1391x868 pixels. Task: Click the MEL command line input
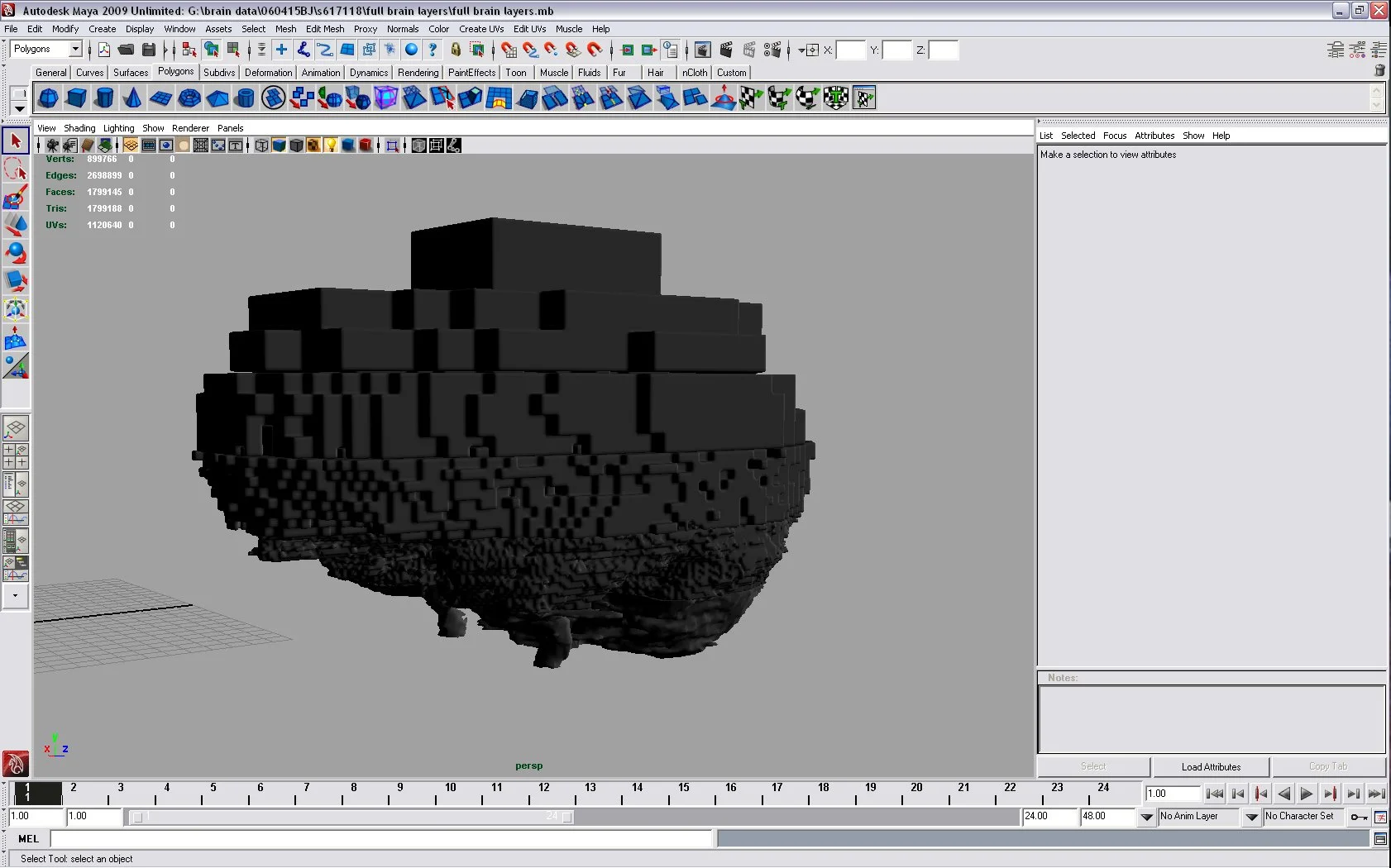381,838
